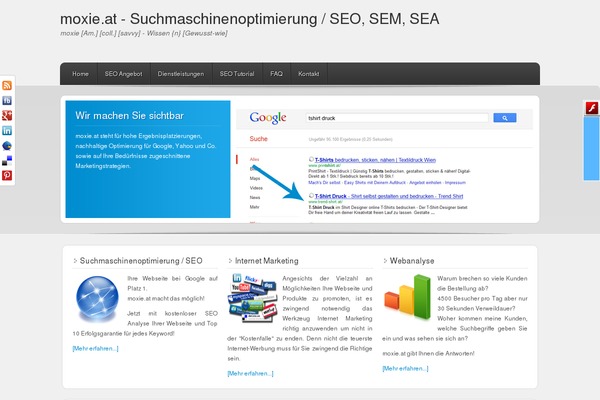Open the SEO Tutorial menu item
The width and height of the screenshot is (600, 400).
pos(237,74)
